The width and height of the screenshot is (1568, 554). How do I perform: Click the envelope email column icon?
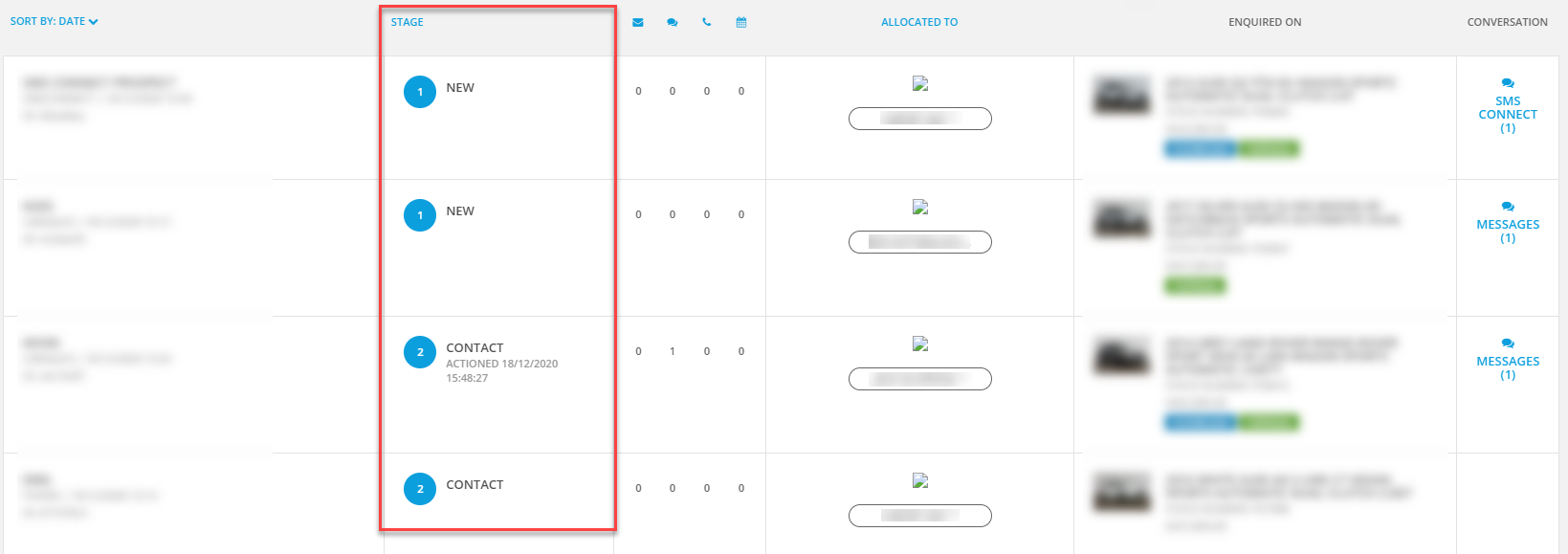638,22
